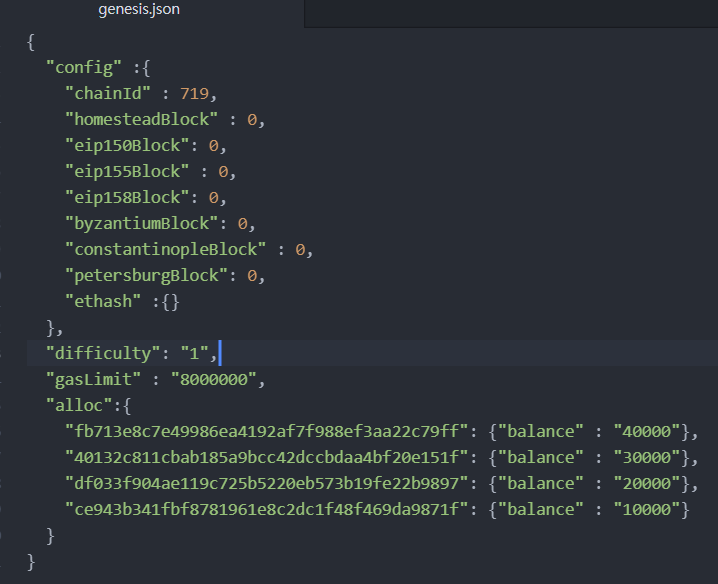Click the closing brace of config block

click(x=50, y=328)
